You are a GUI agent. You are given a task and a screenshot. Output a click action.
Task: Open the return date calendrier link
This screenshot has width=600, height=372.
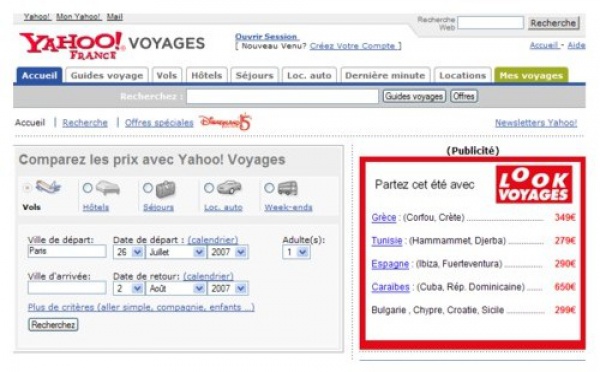(x=208, y=276)
